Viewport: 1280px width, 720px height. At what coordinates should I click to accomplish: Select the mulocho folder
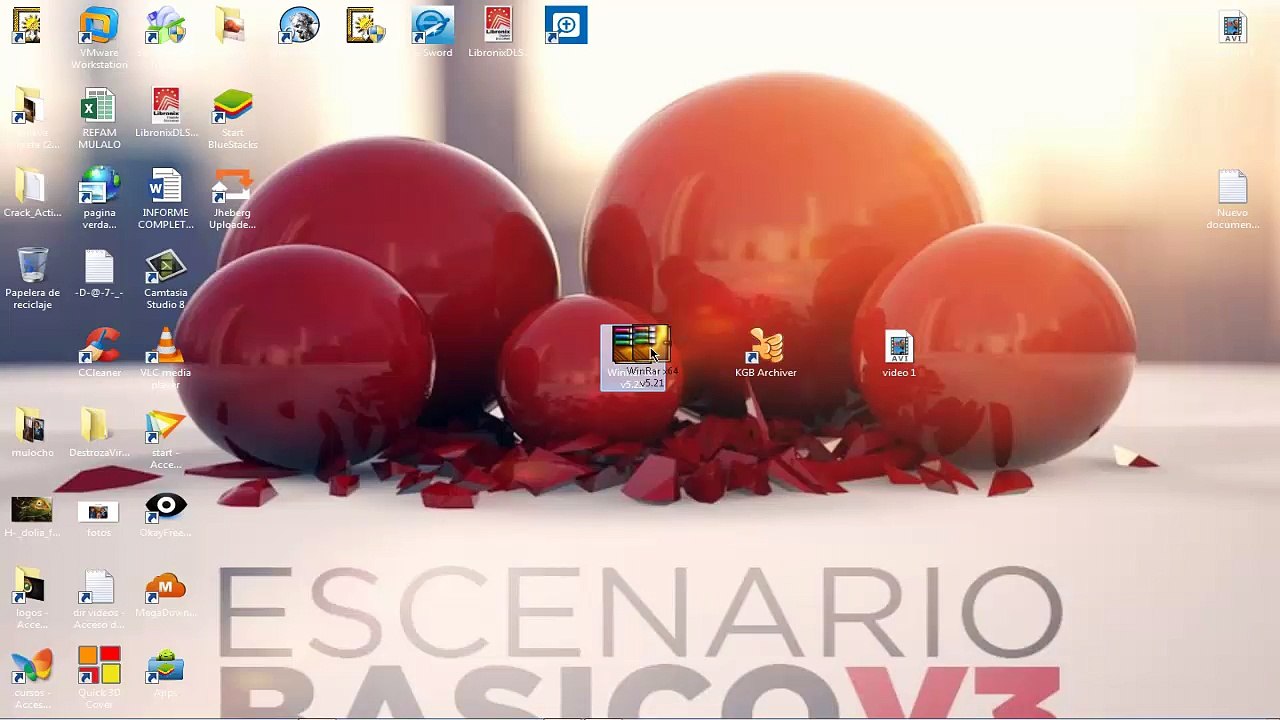(32, 433)
